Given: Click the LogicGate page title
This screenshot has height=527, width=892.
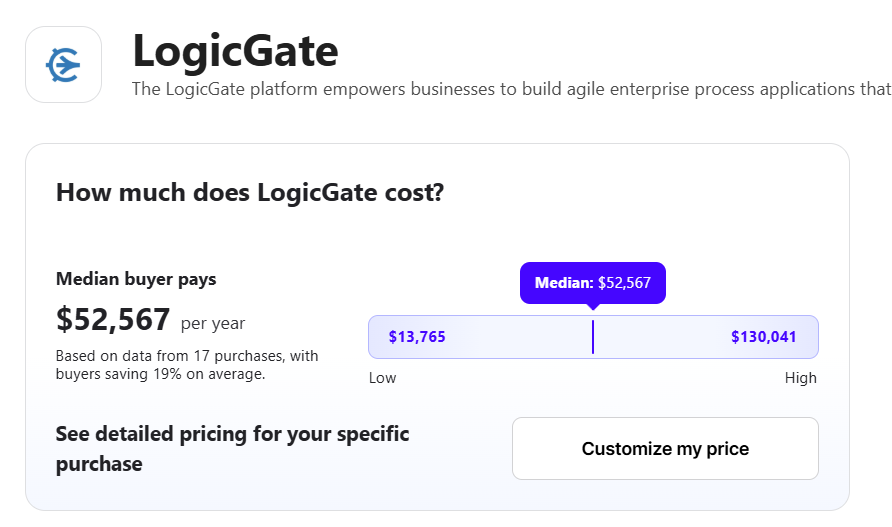Looking at the screenshot, I should tap(235, 49).
